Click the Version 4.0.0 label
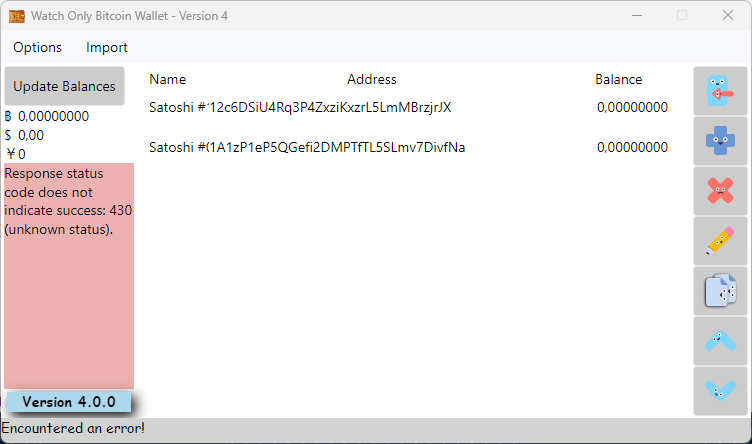Viewport: 752px width, 444px height. tap(69, 402)
